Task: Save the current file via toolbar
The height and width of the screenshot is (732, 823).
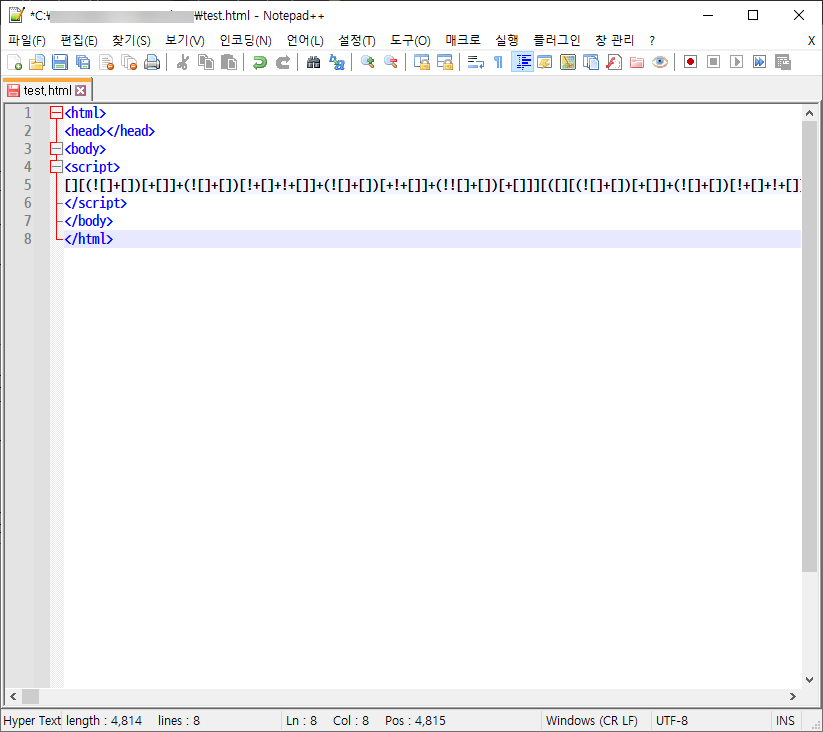Action: pos(60,62)
